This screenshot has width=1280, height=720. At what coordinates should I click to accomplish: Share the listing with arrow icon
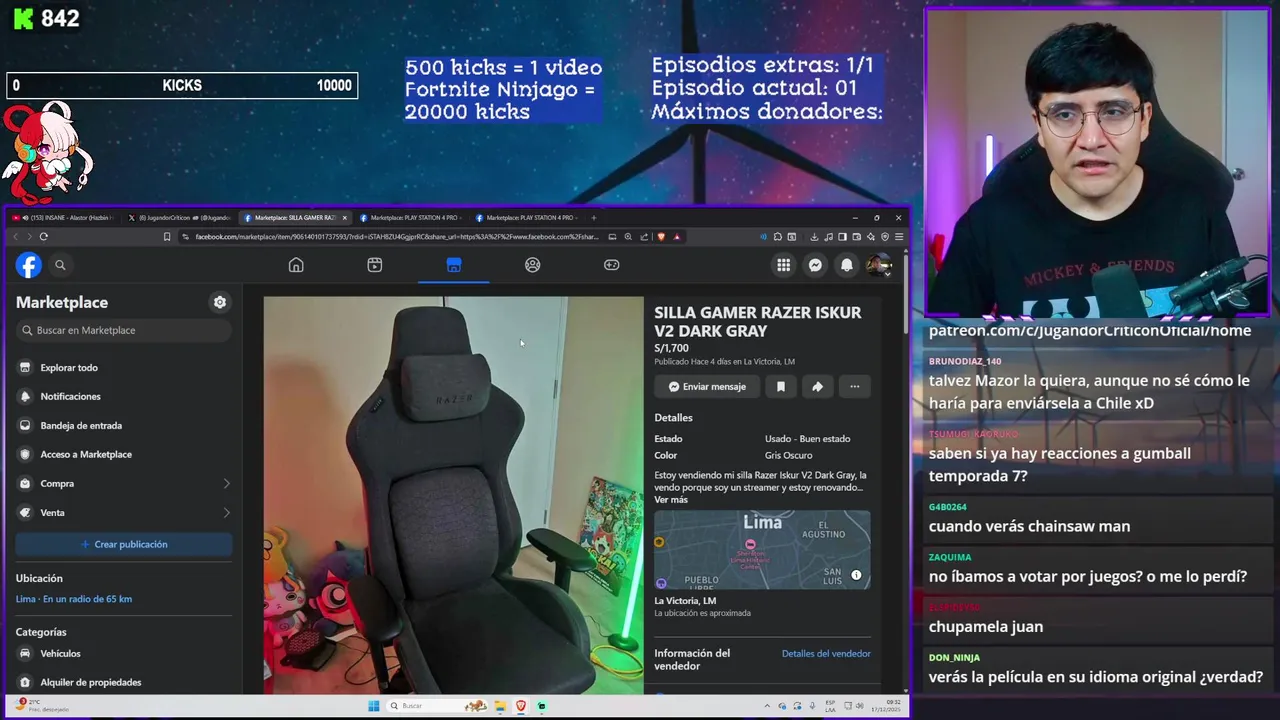pyautogui.click(x=818, y=387)
